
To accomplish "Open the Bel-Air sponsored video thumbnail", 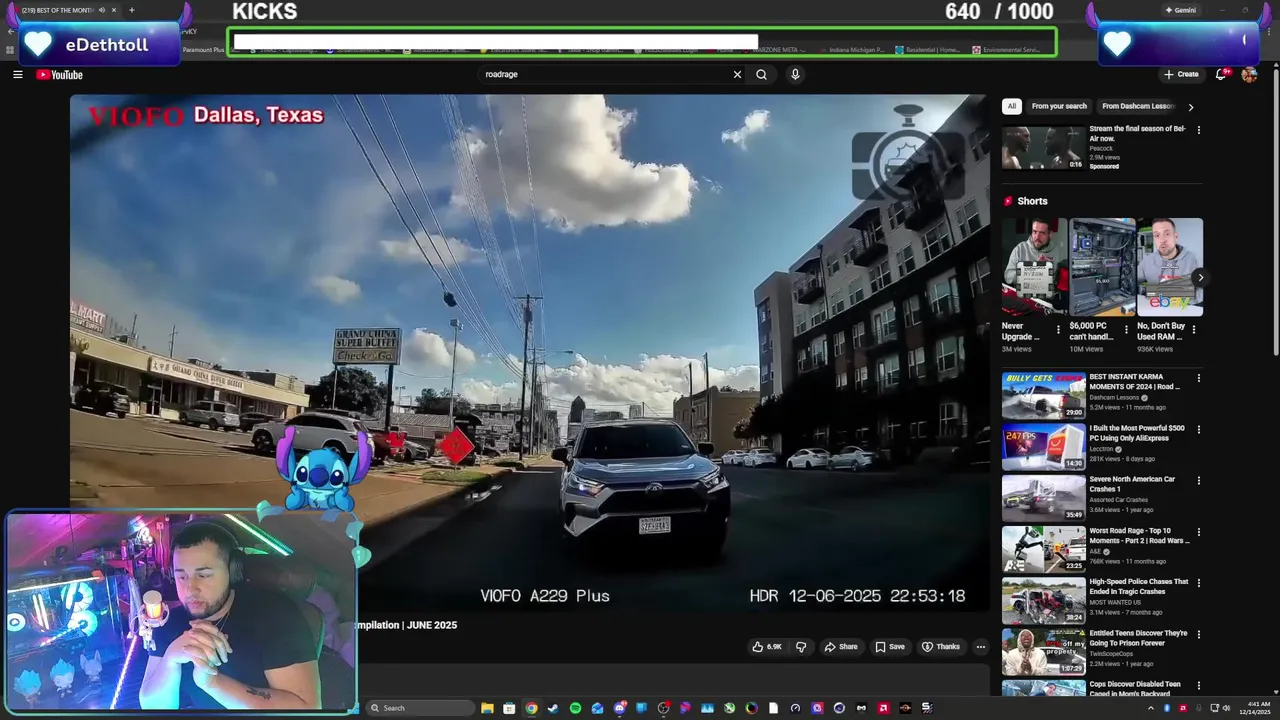I will pyautogui.click(x=1043, y=147).
